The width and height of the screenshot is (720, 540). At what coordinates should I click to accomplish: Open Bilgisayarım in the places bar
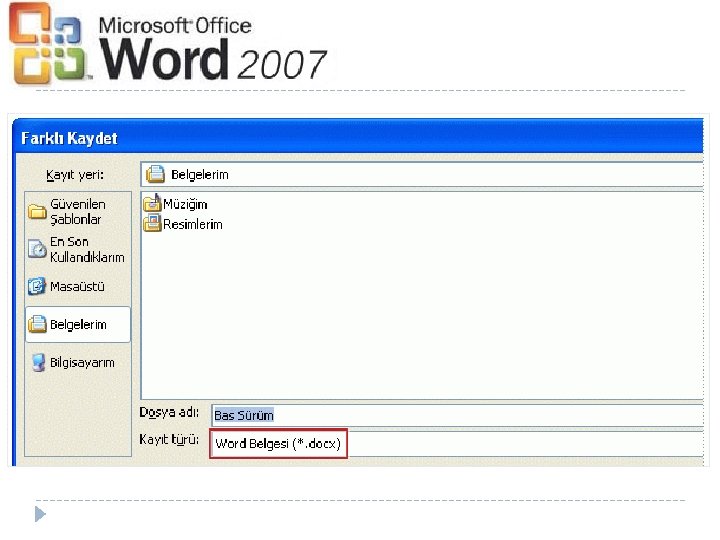(x=77, y=362)
